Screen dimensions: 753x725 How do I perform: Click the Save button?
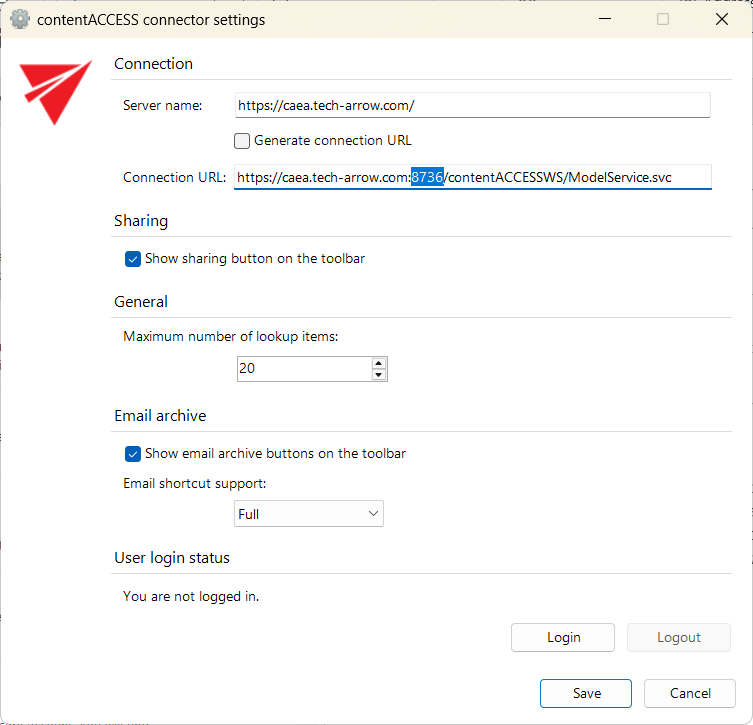click(586, 693)
